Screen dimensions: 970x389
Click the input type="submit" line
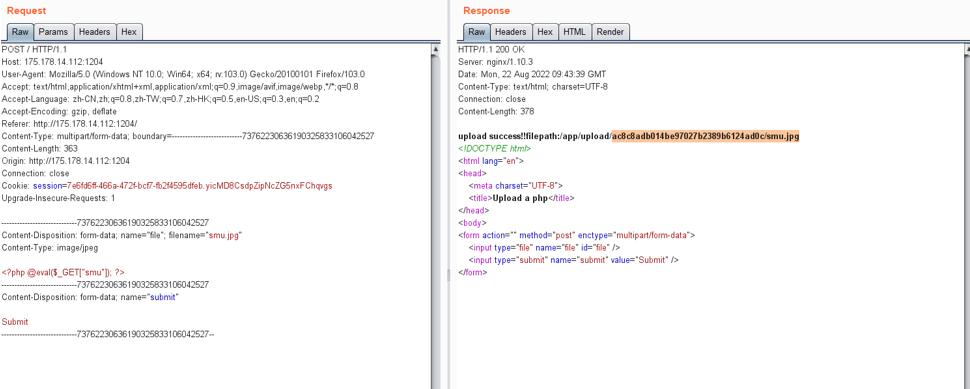[573, 260]
